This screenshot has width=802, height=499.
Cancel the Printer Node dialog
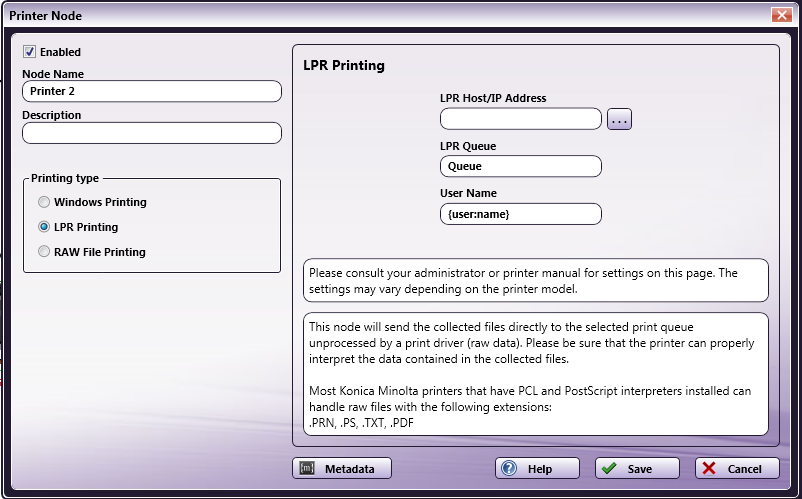(x=737, y=468)
